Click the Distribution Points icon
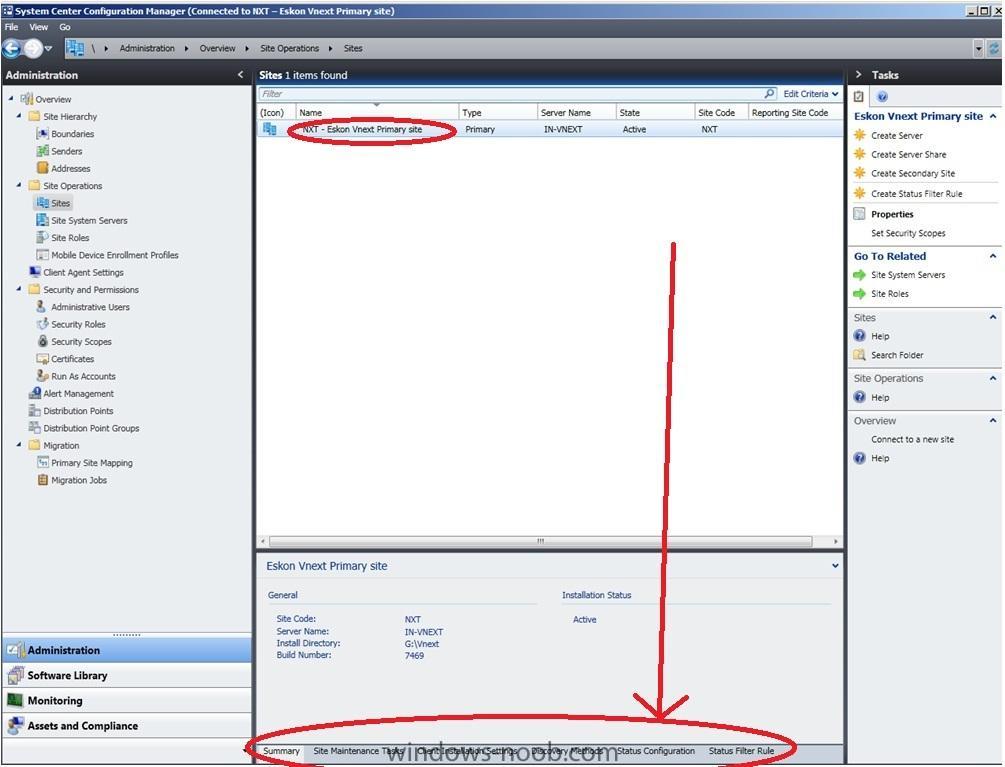 coord(35,411)
